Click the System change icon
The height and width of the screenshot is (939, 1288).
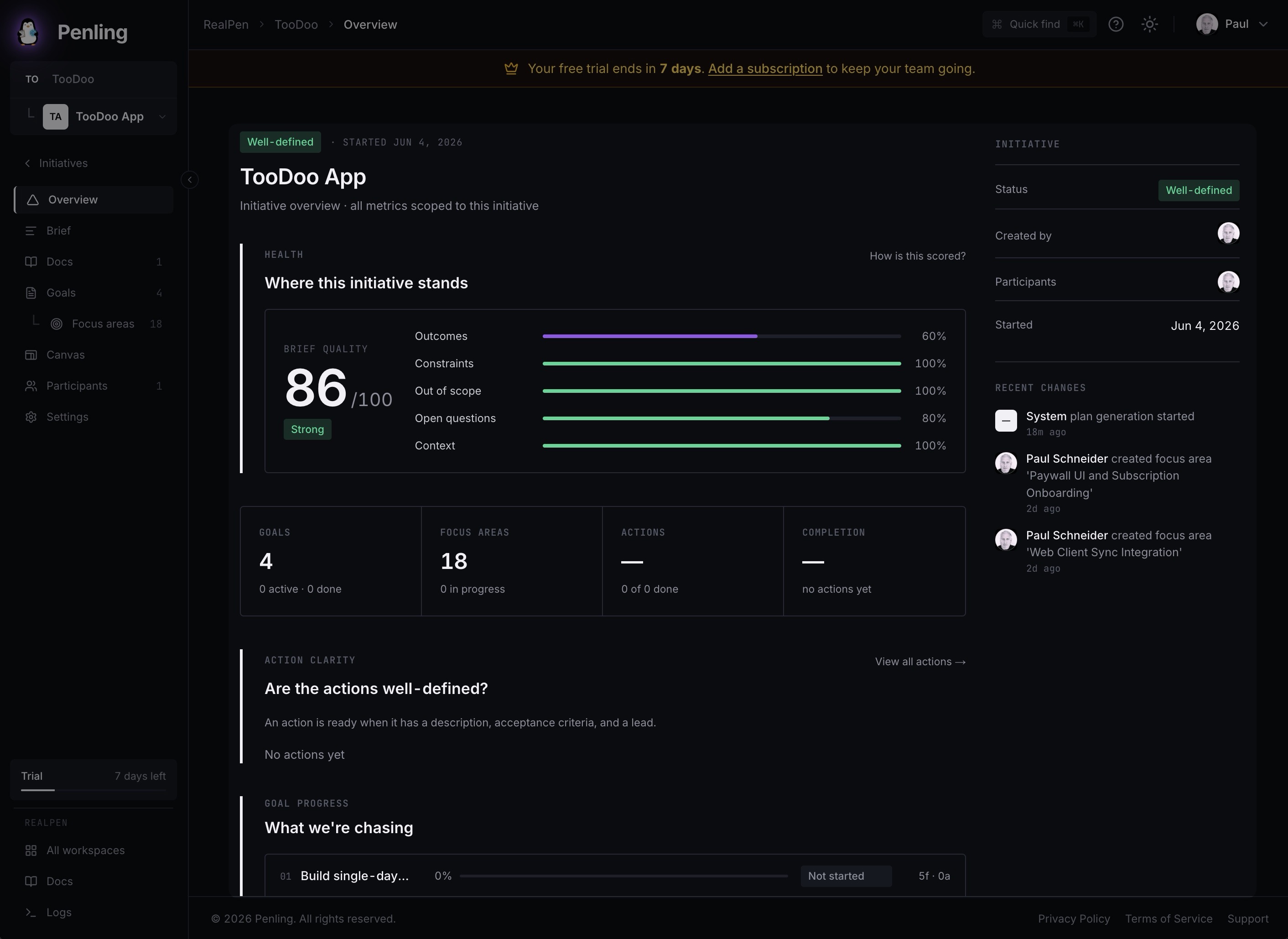[1006, 421]
